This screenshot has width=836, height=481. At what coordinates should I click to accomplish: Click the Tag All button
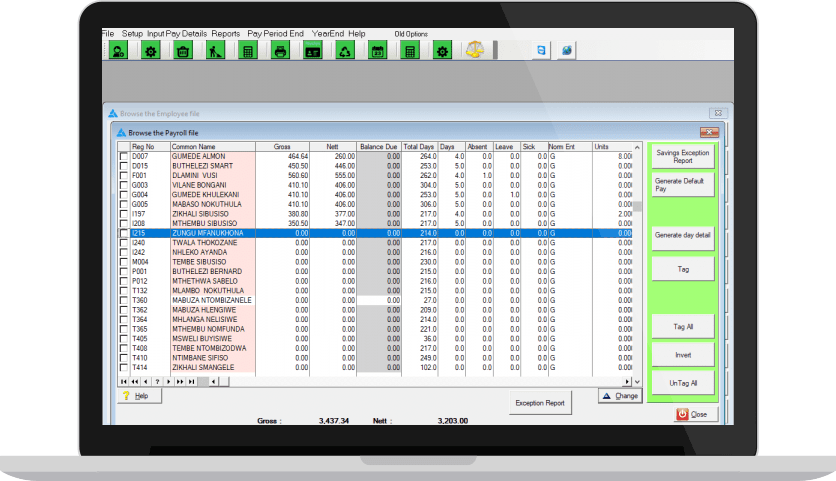point(682,326)
